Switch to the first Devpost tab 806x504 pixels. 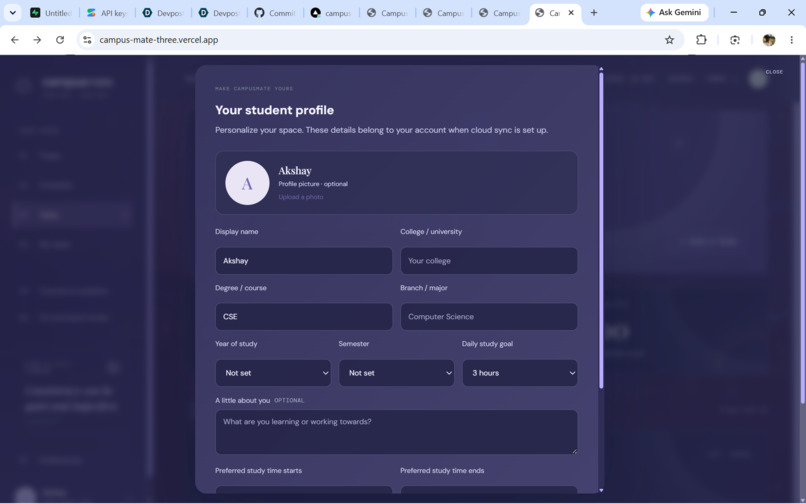tap(163, 13)
